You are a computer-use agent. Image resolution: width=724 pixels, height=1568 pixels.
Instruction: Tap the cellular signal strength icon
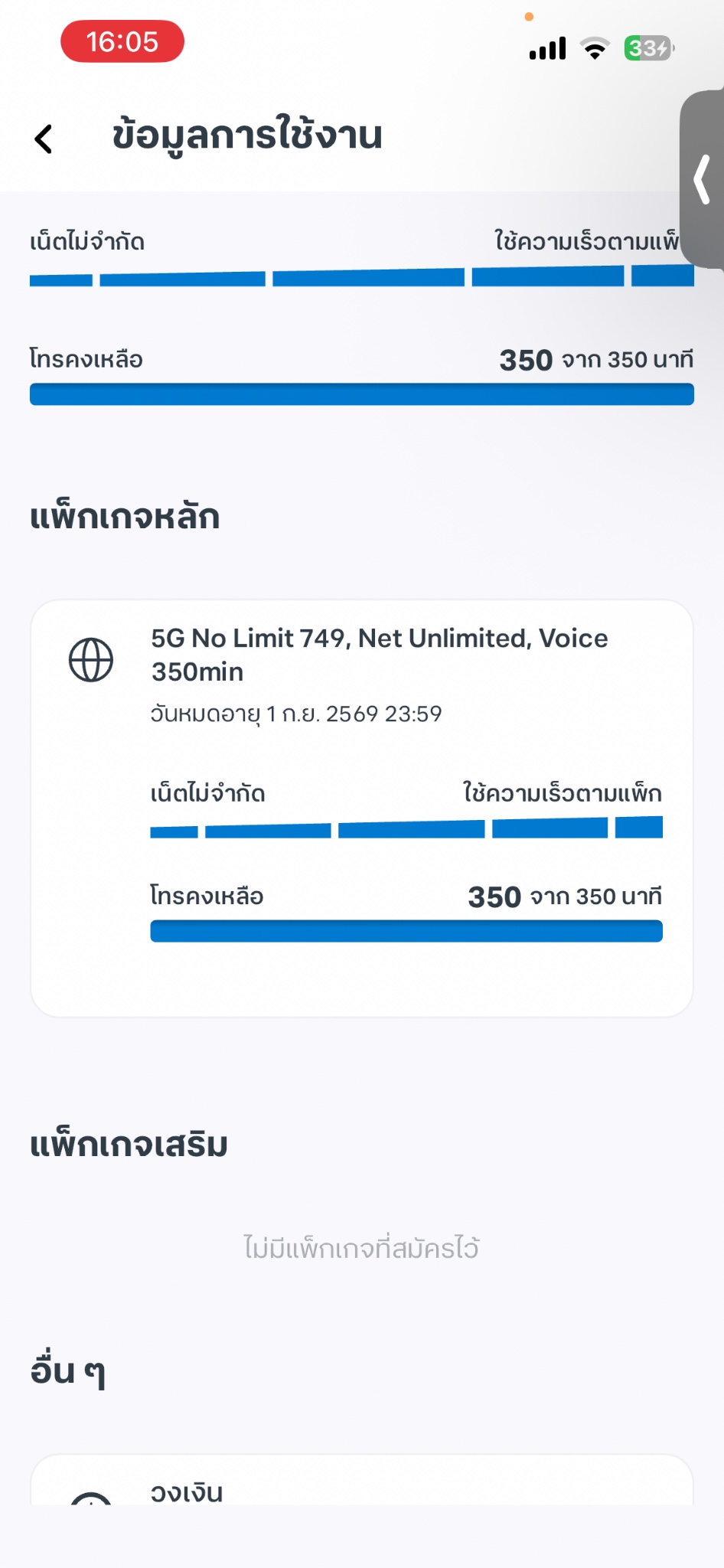coord(547,49)
